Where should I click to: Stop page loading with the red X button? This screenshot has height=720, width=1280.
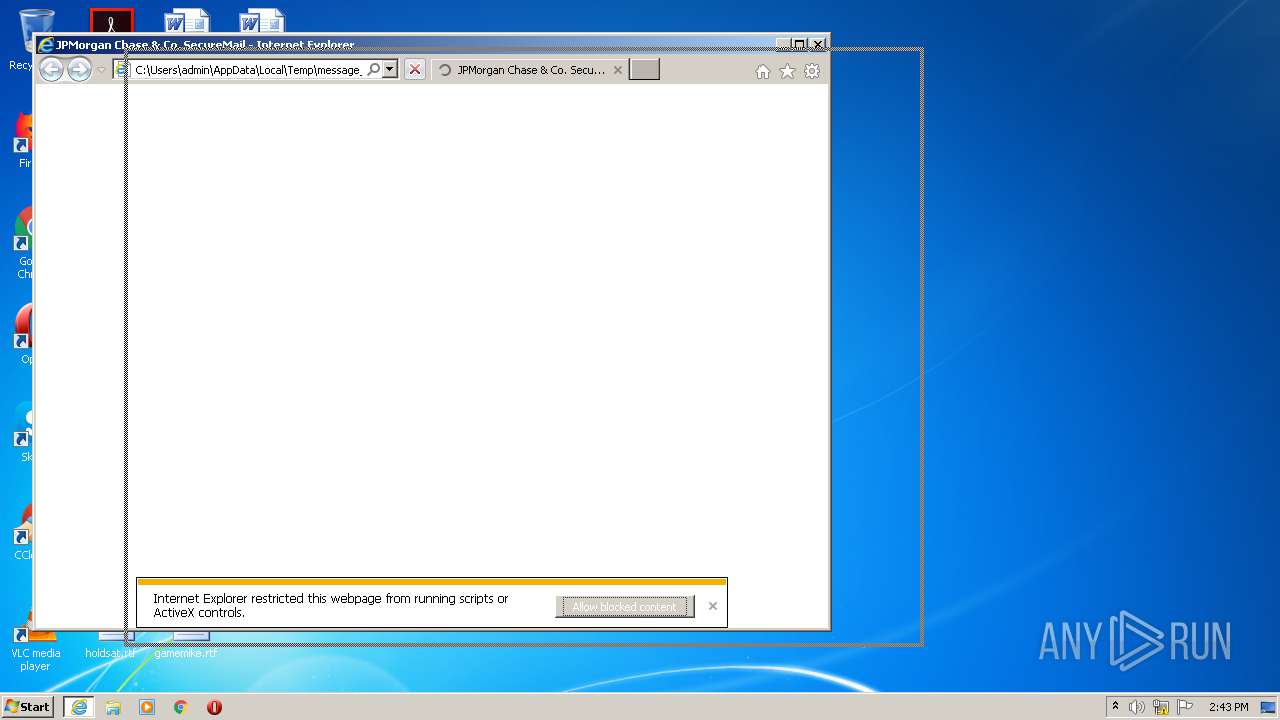[x=415, y=69]
